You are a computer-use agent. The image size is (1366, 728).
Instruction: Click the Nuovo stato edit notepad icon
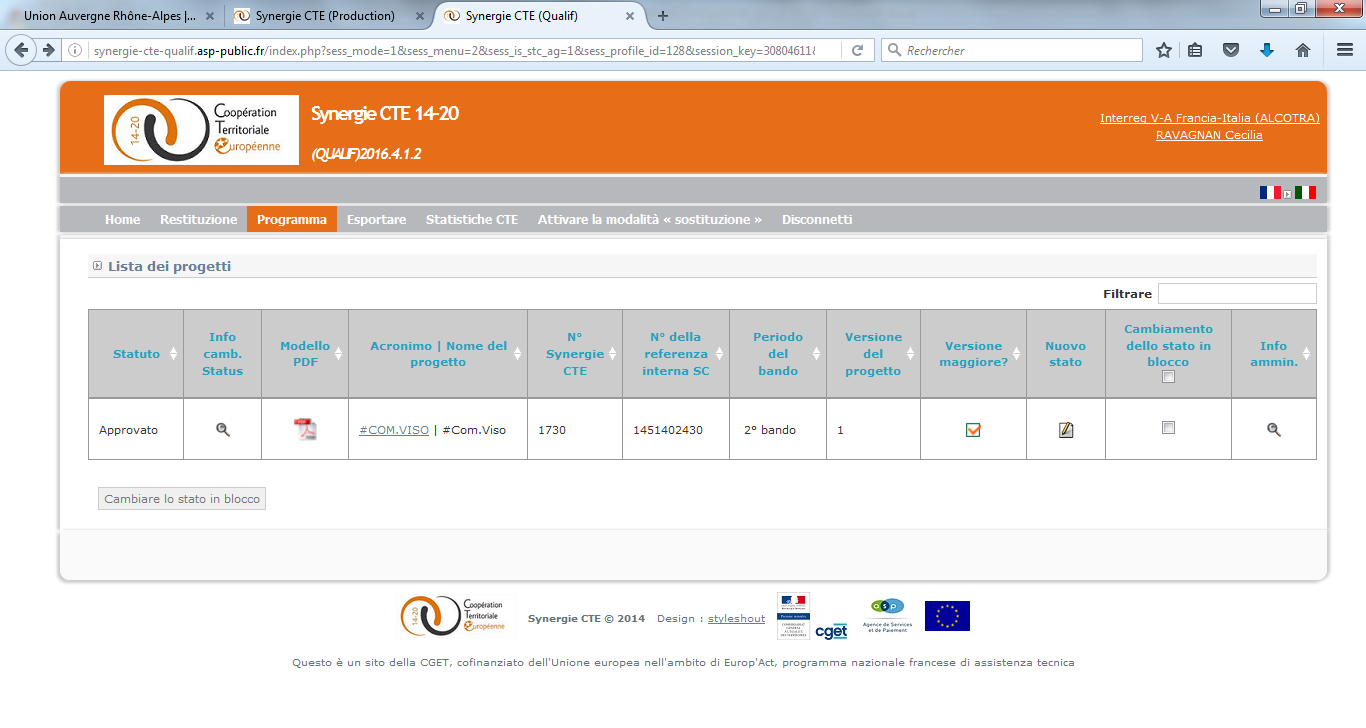coord(1066,430)
